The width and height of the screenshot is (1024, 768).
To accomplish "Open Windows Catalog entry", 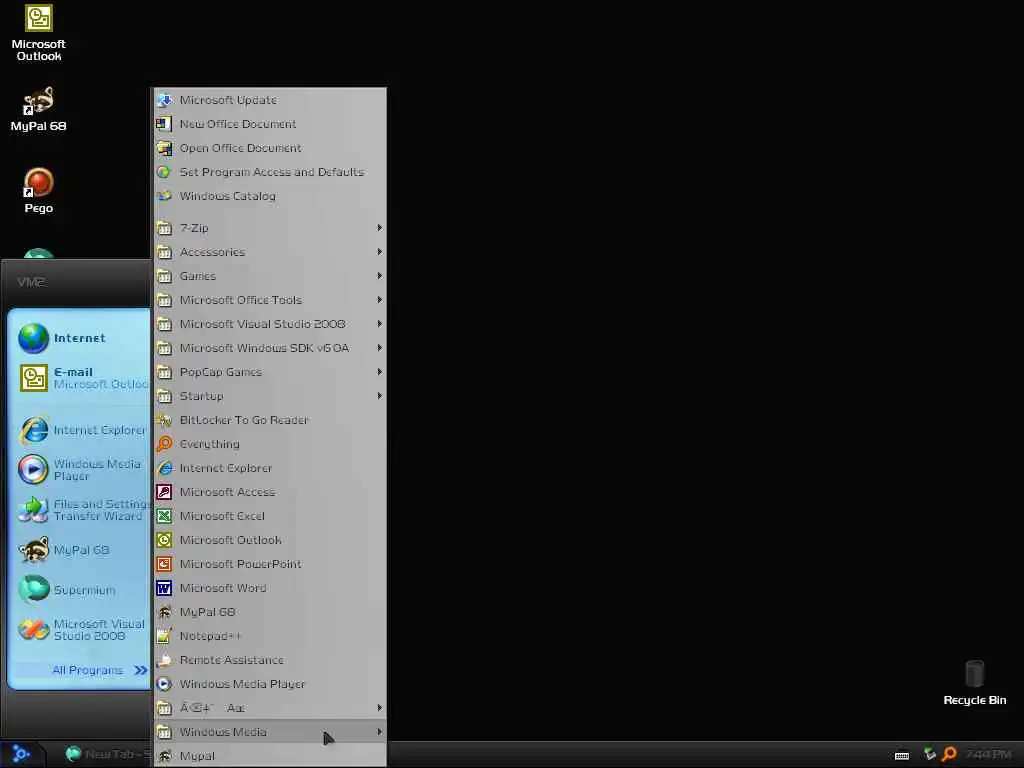I will 270,196.
